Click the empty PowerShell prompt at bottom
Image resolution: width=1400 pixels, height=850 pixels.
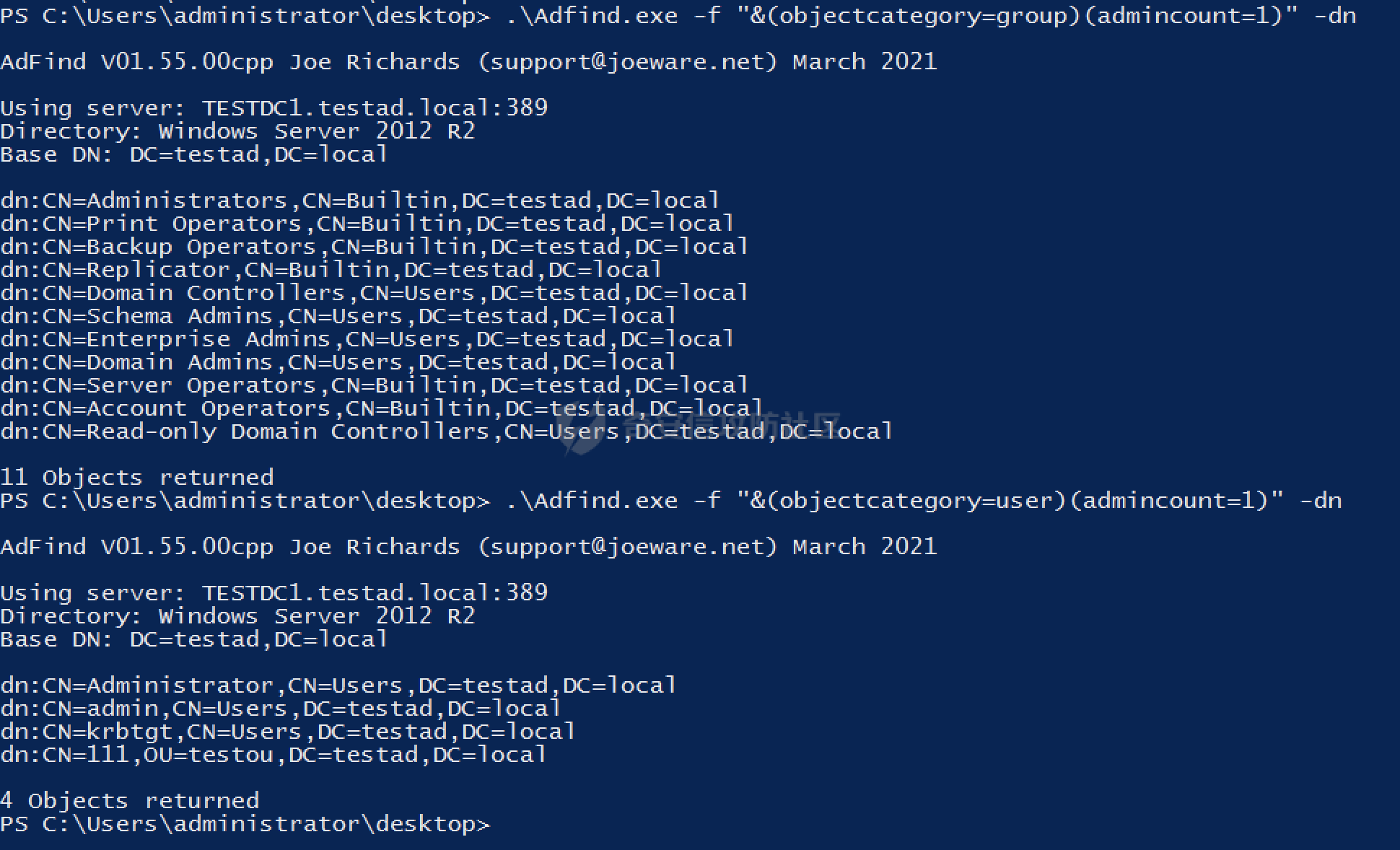click(x=245, y=823)
